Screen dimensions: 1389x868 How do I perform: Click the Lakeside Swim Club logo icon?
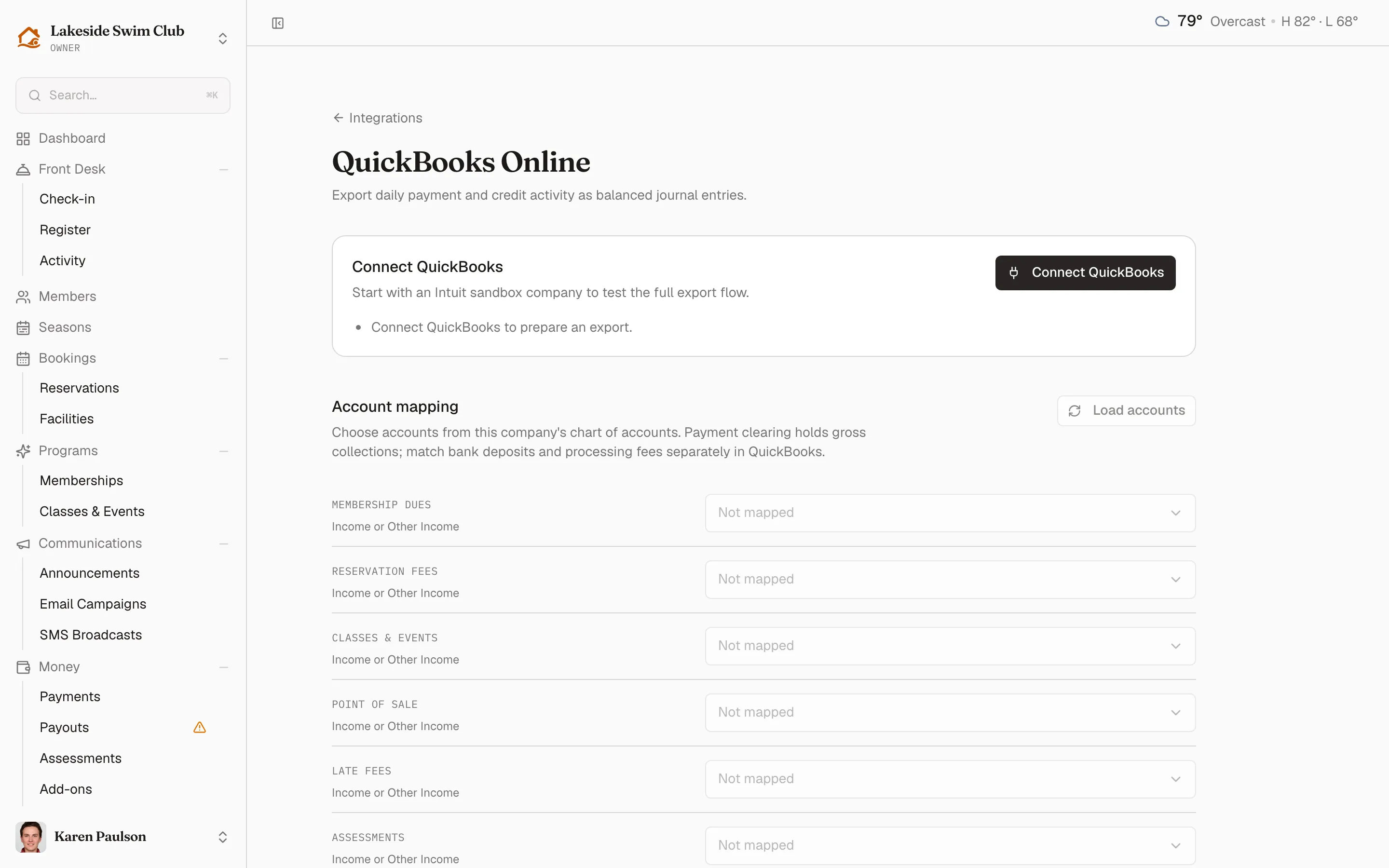tap(29, 38)
